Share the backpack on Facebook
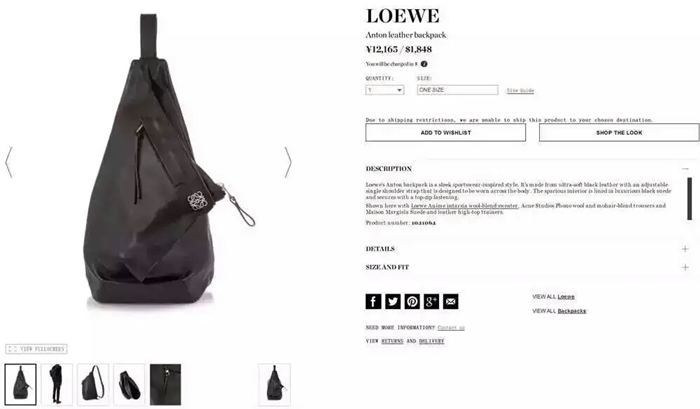Screen dimensions: 700x409 click(373, 301)
